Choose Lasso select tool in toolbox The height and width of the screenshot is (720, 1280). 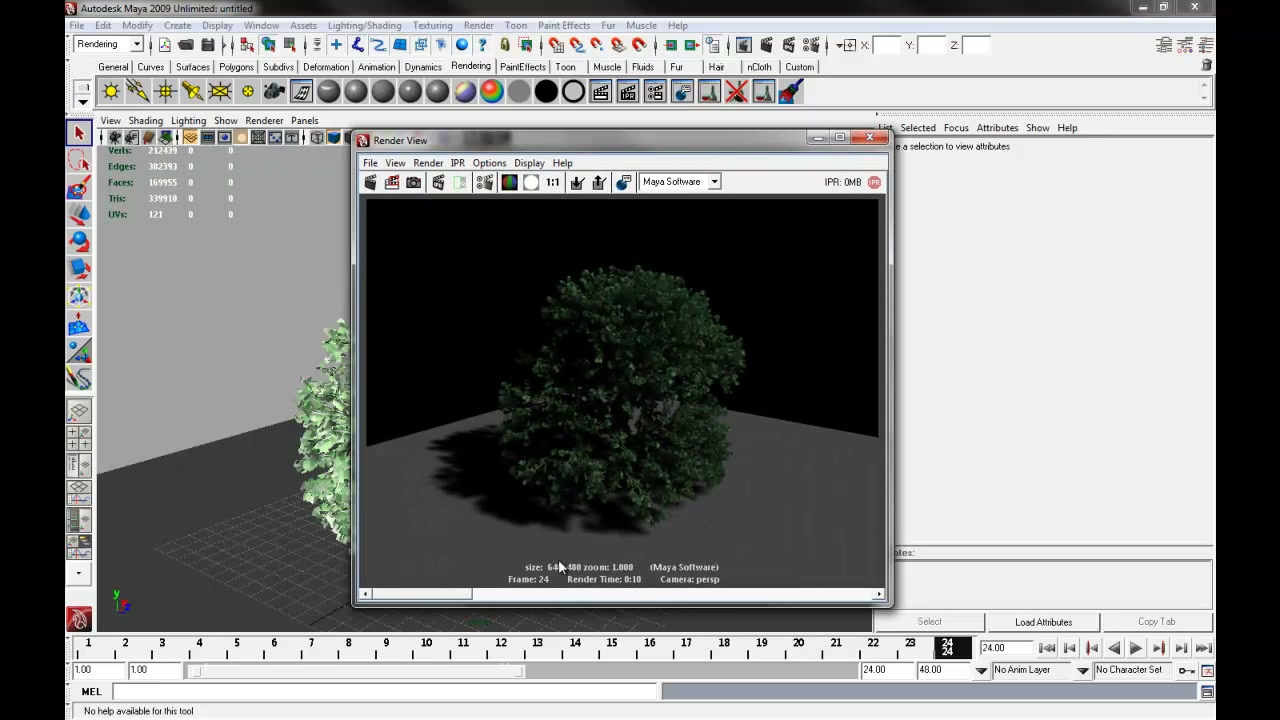[x=79, y=160]
